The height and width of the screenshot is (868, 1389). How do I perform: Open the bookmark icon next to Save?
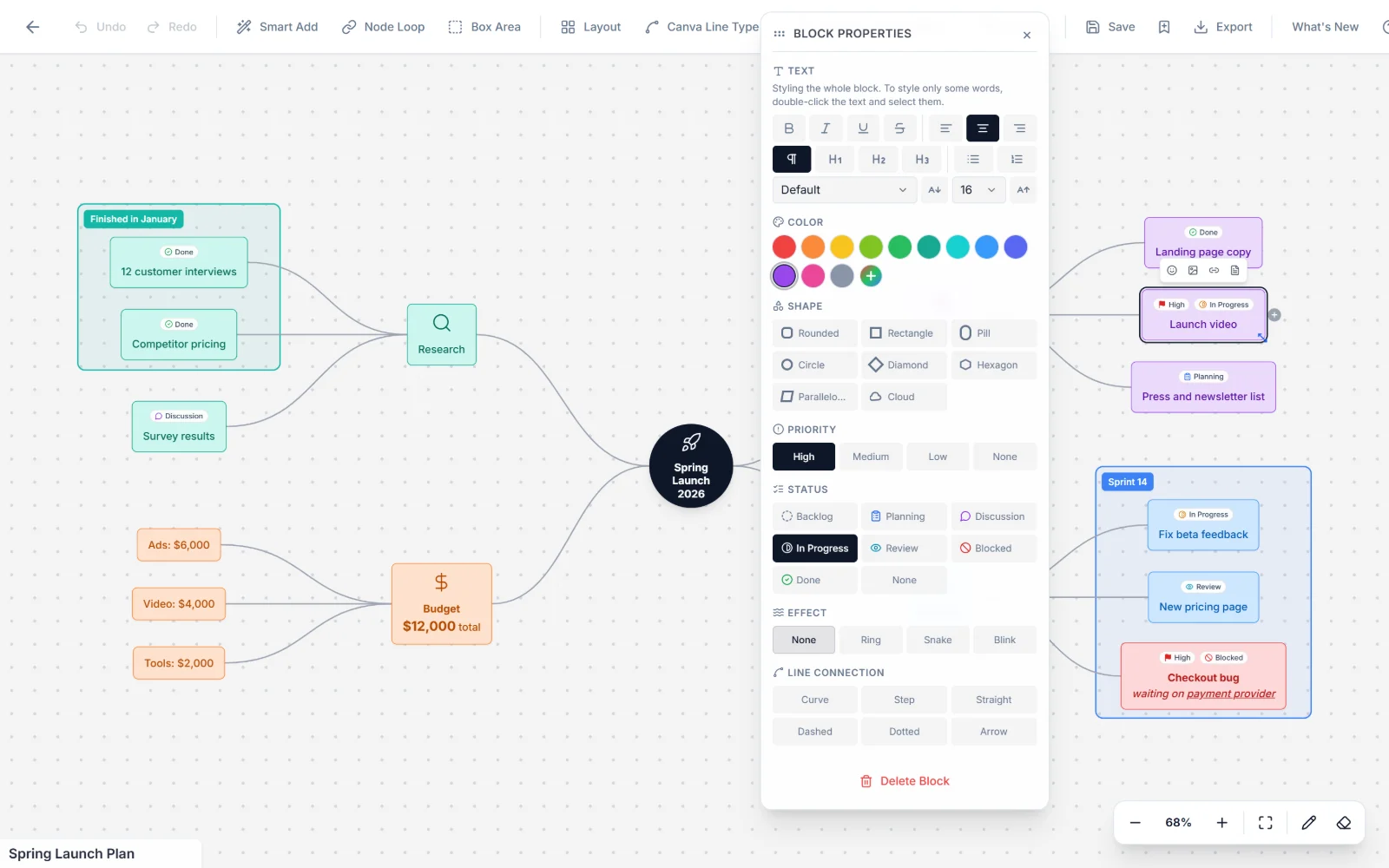click(x=1164, y=27)
